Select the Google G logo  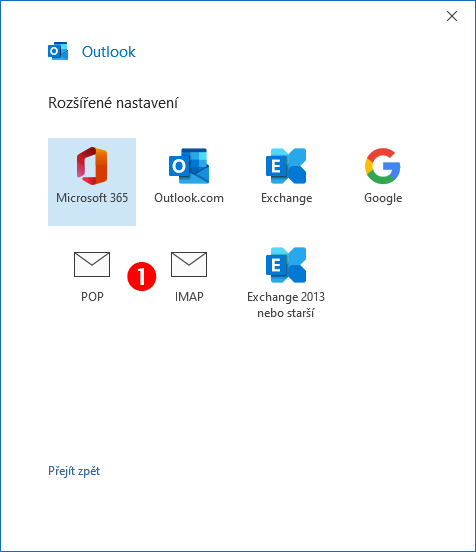pos(383,166)
